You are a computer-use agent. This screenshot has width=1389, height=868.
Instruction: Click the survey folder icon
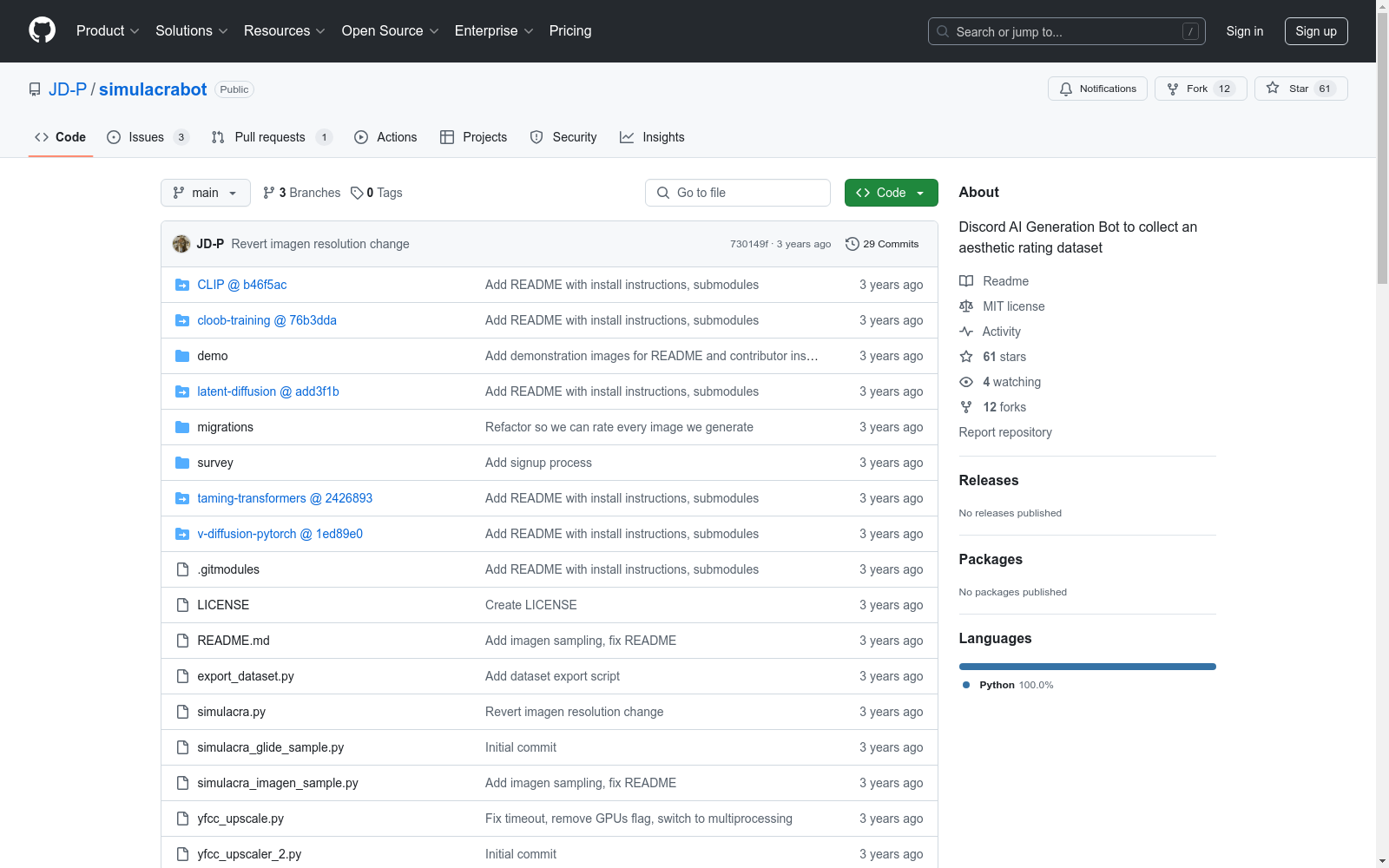[x=182, y=463]
